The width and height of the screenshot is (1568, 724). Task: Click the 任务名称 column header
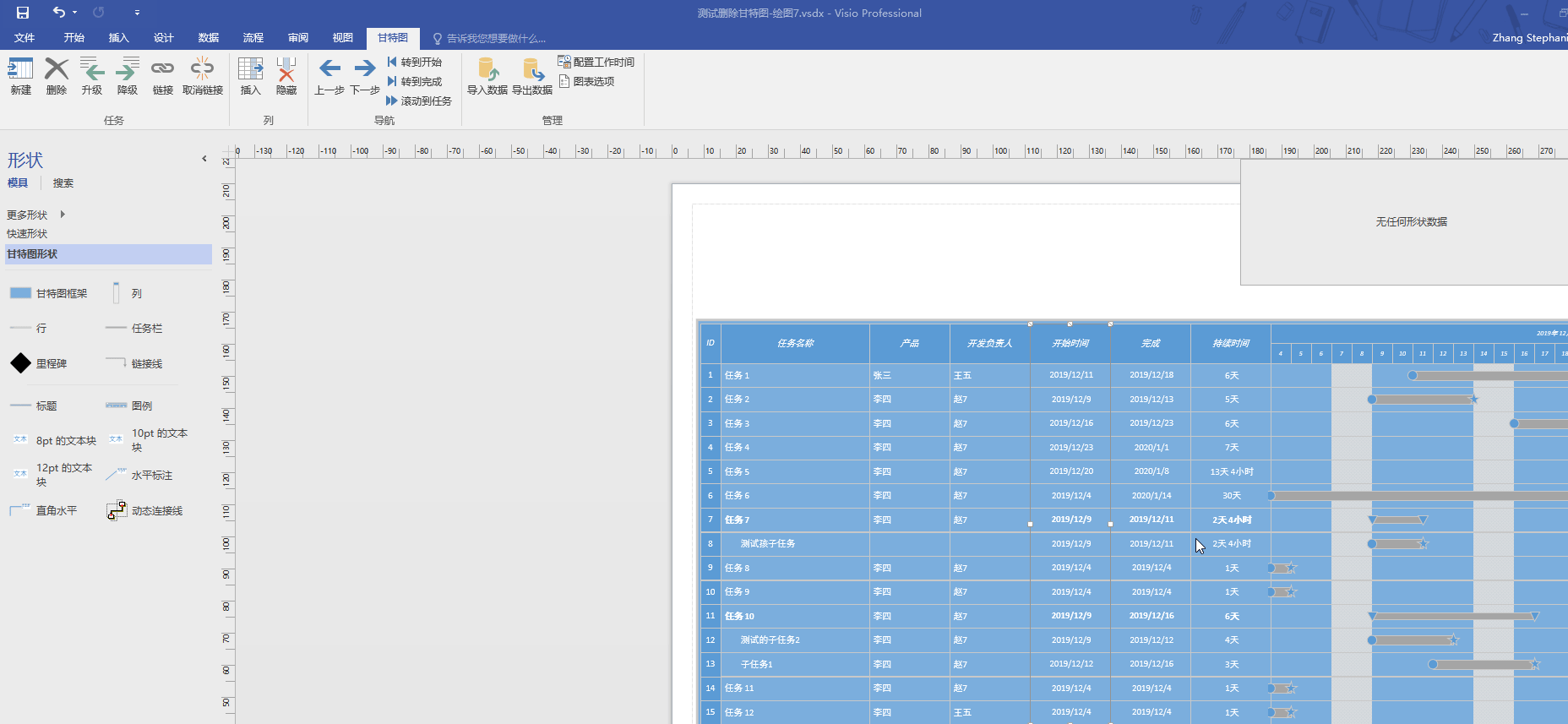point(795,343)
